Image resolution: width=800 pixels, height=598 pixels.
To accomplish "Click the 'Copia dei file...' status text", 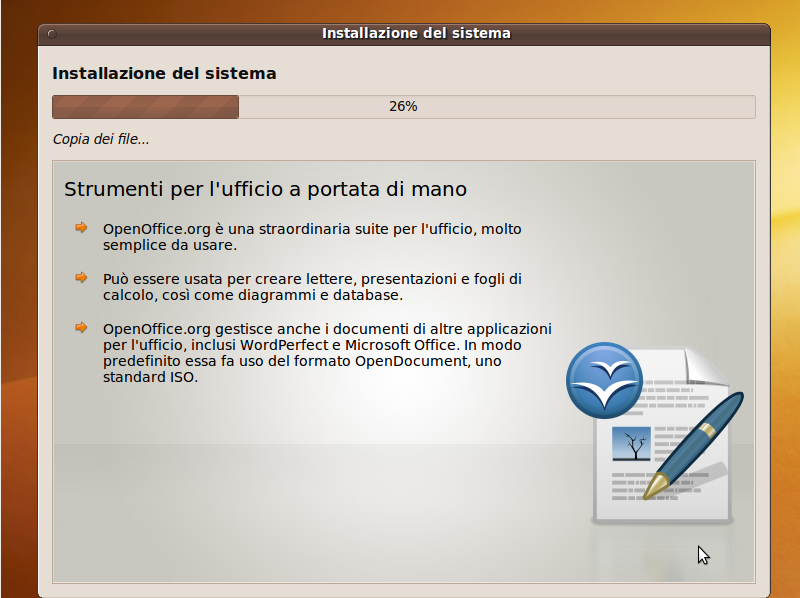I will pos(101,139).
